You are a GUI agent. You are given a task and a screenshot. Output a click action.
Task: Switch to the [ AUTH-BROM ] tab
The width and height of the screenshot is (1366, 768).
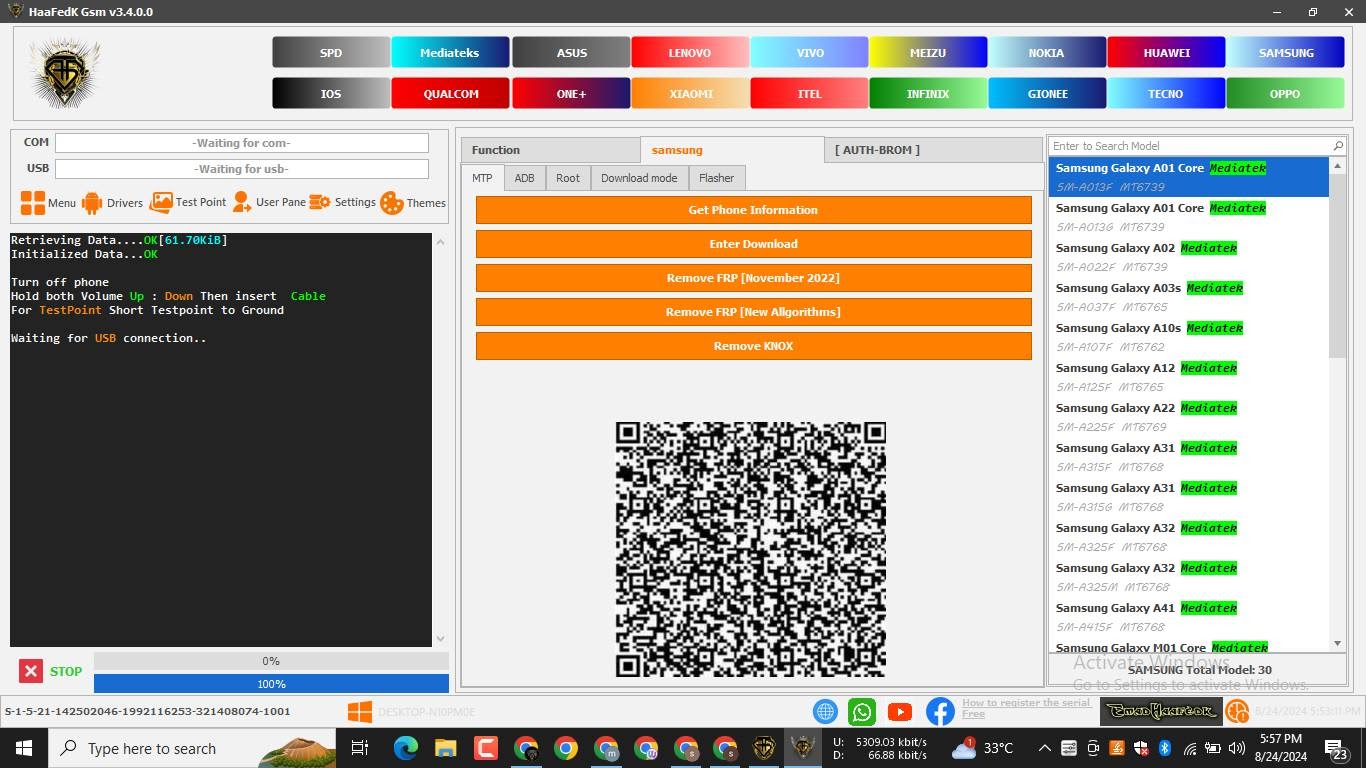pyautogui.click(x=935, y=150)
